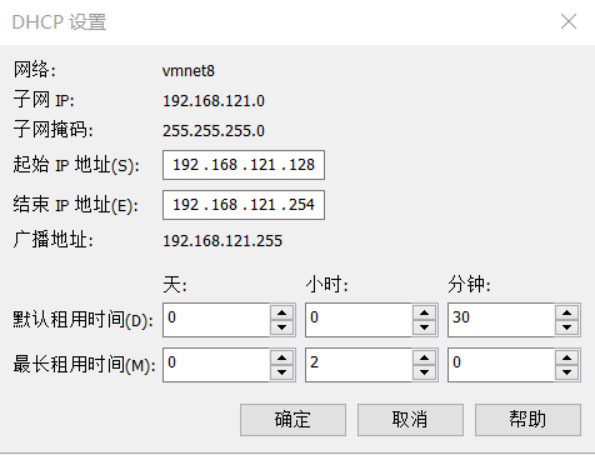Viewport: 595px width, 455px height.
Task: Select the maximum lease hours field showing 2
Action: [x=359, y=365]
